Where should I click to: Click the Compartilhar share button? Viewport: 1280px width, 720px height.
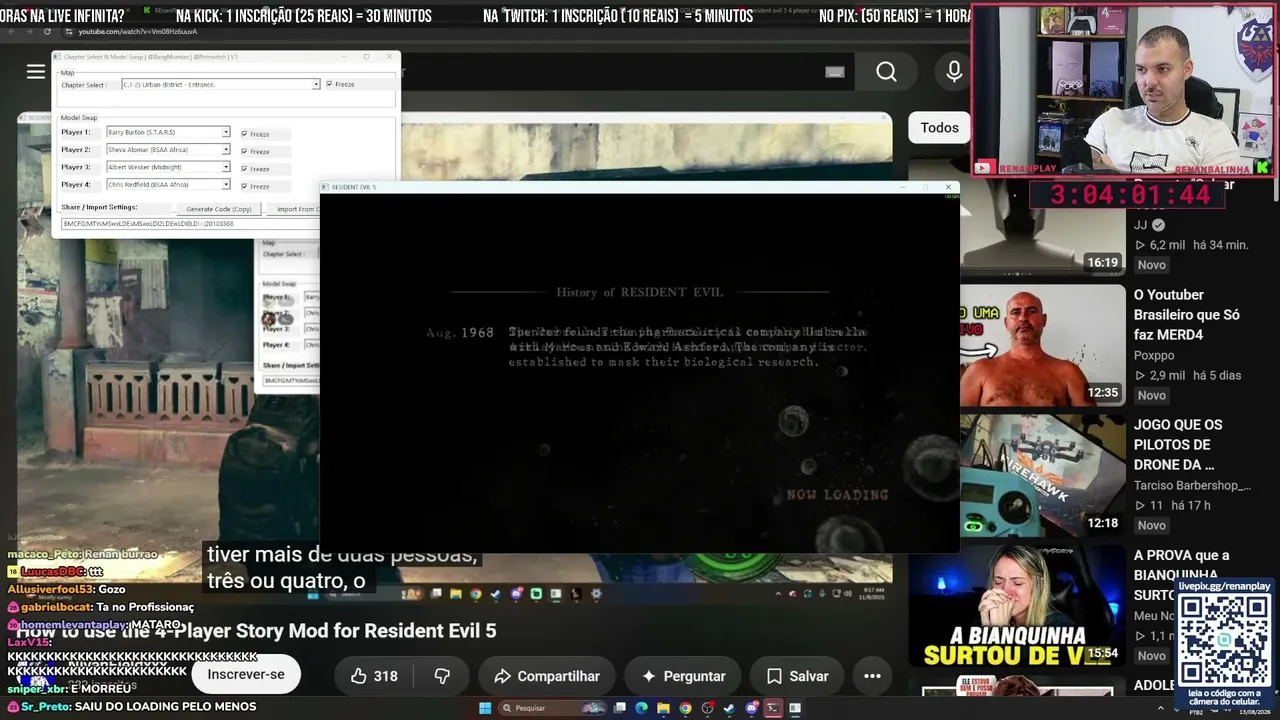(x=546, y=676)
